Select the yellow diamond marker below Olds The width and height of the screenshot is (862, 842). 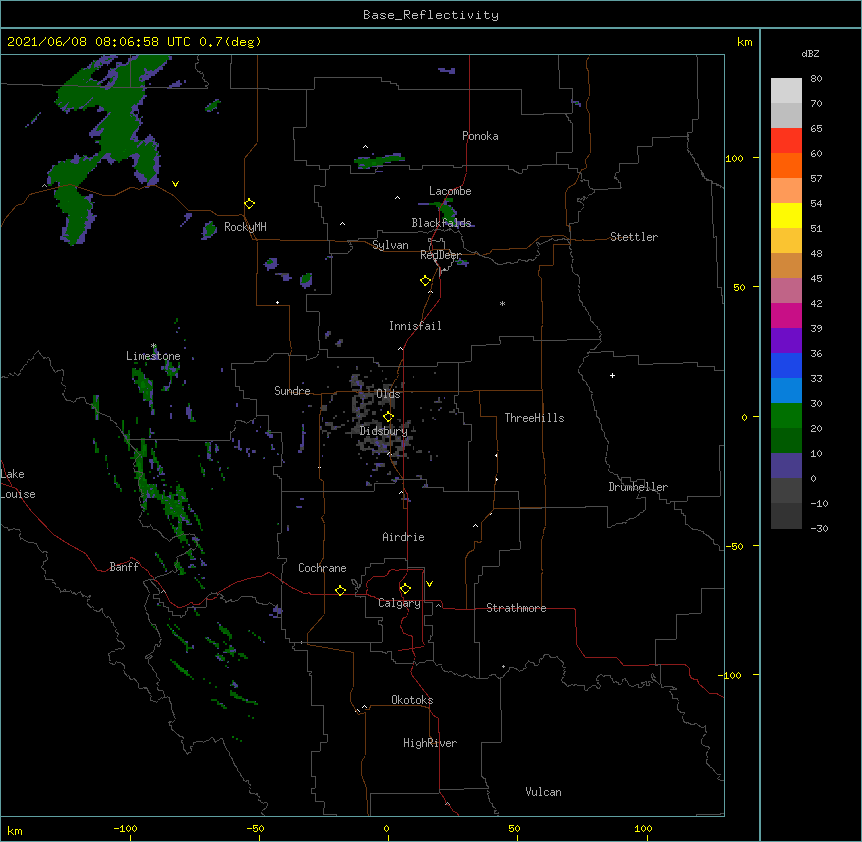point(388,417)
